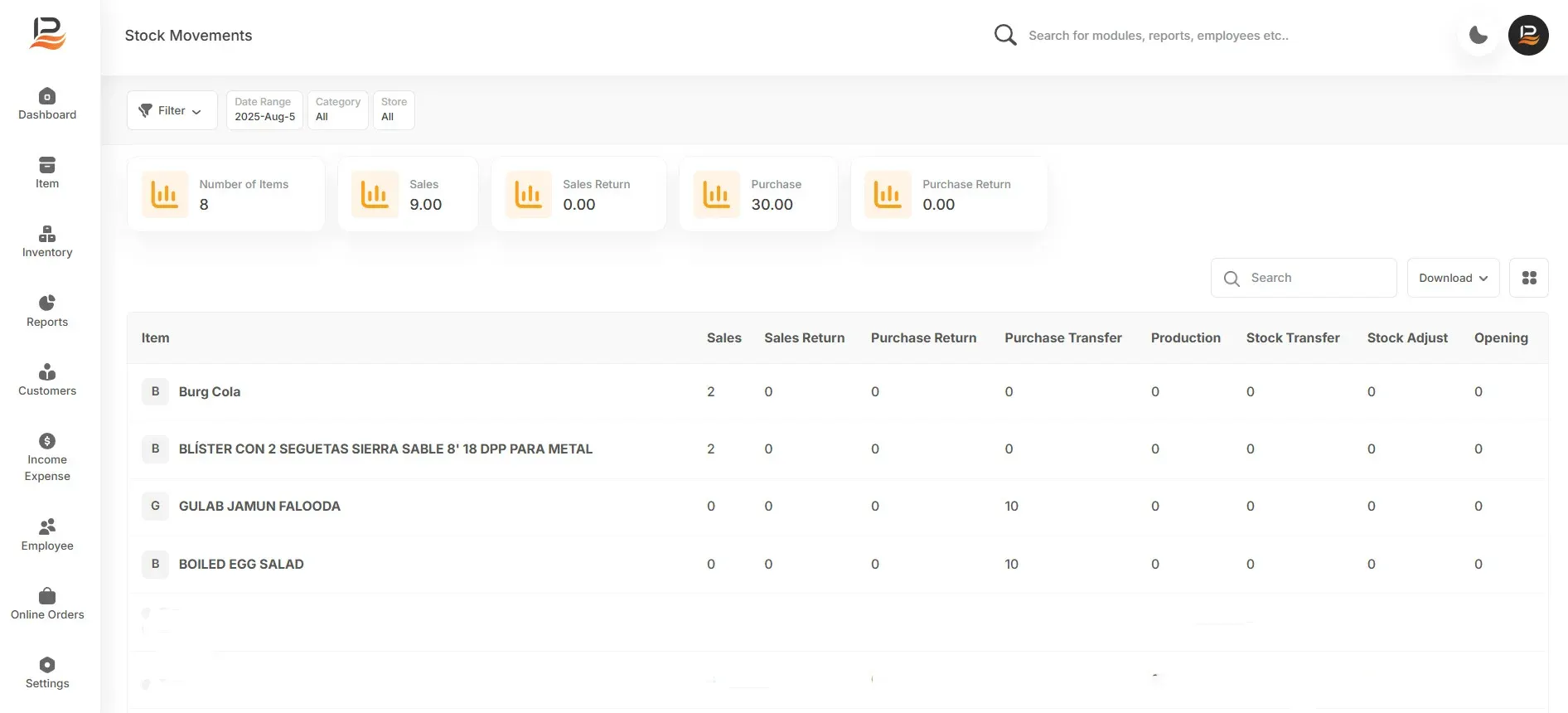1568x713 pixels.
Task: Open Income Expense dollar icon
Action: click(x=47, y=441)
